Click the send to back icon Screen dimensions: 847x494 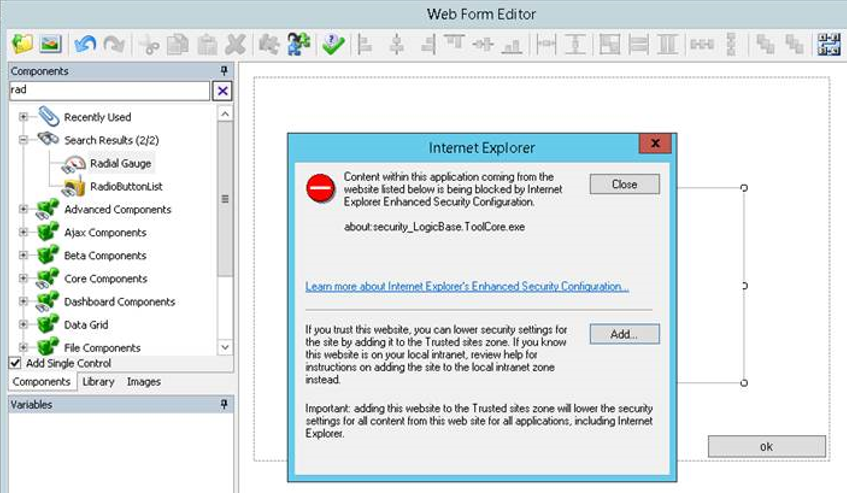794,45
